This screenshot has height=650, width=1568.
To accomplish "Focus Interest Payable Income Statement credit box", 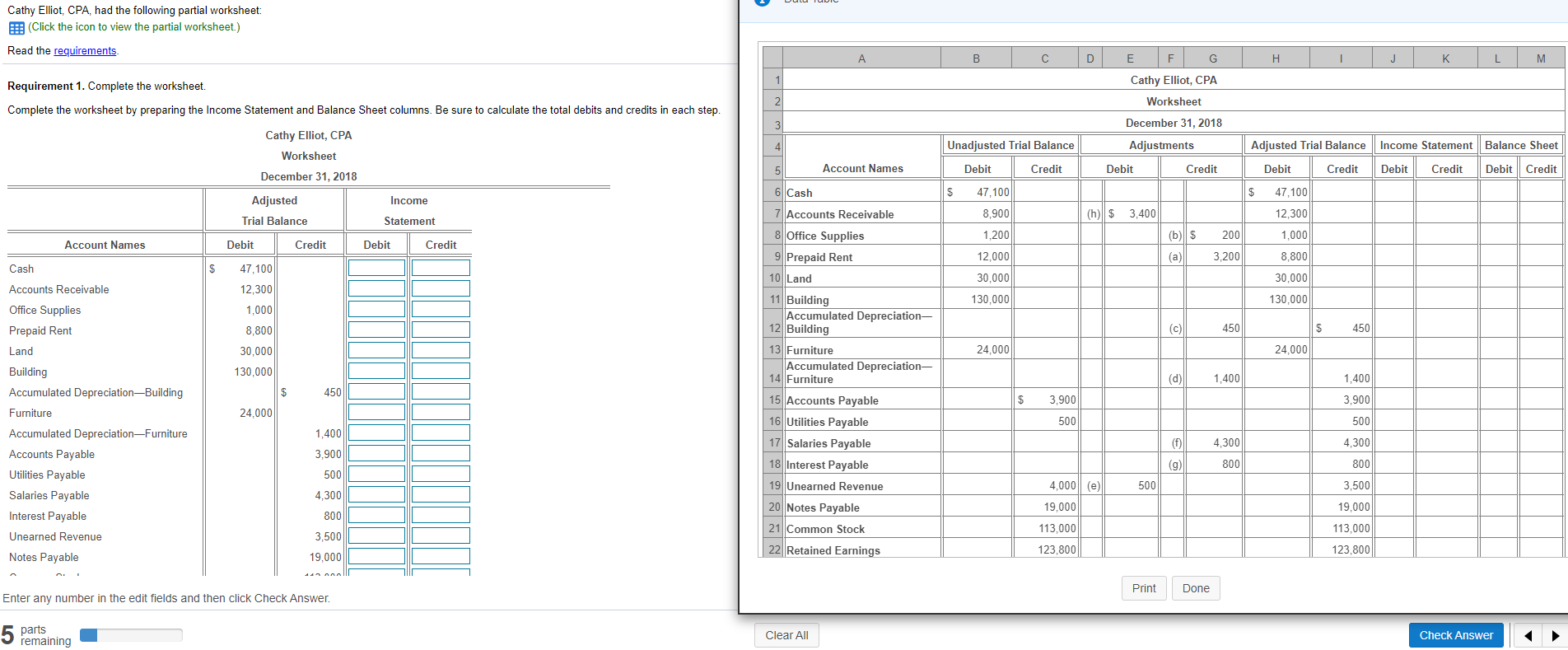I will coord(441,515).
